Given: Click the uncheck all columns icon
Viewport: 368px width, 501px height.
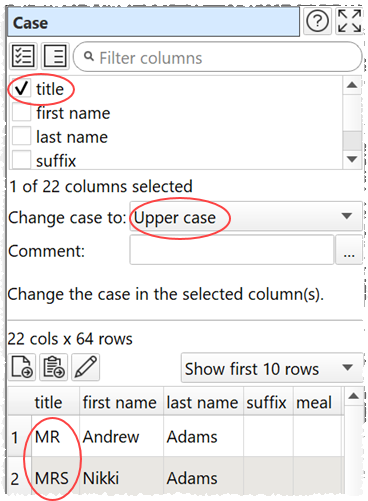Looking at the screenshot, I should 55,56.
